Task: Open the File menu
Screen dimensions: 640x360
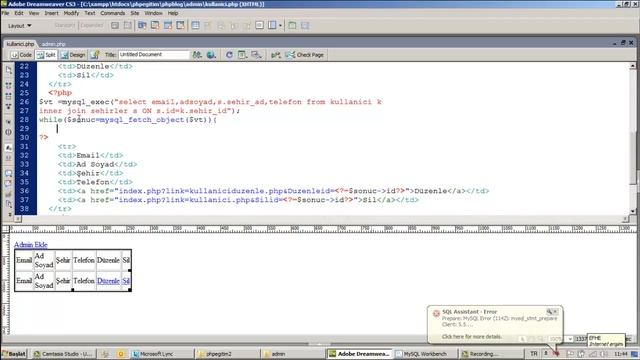Action: pyautogui.click(x=5, y=13)
